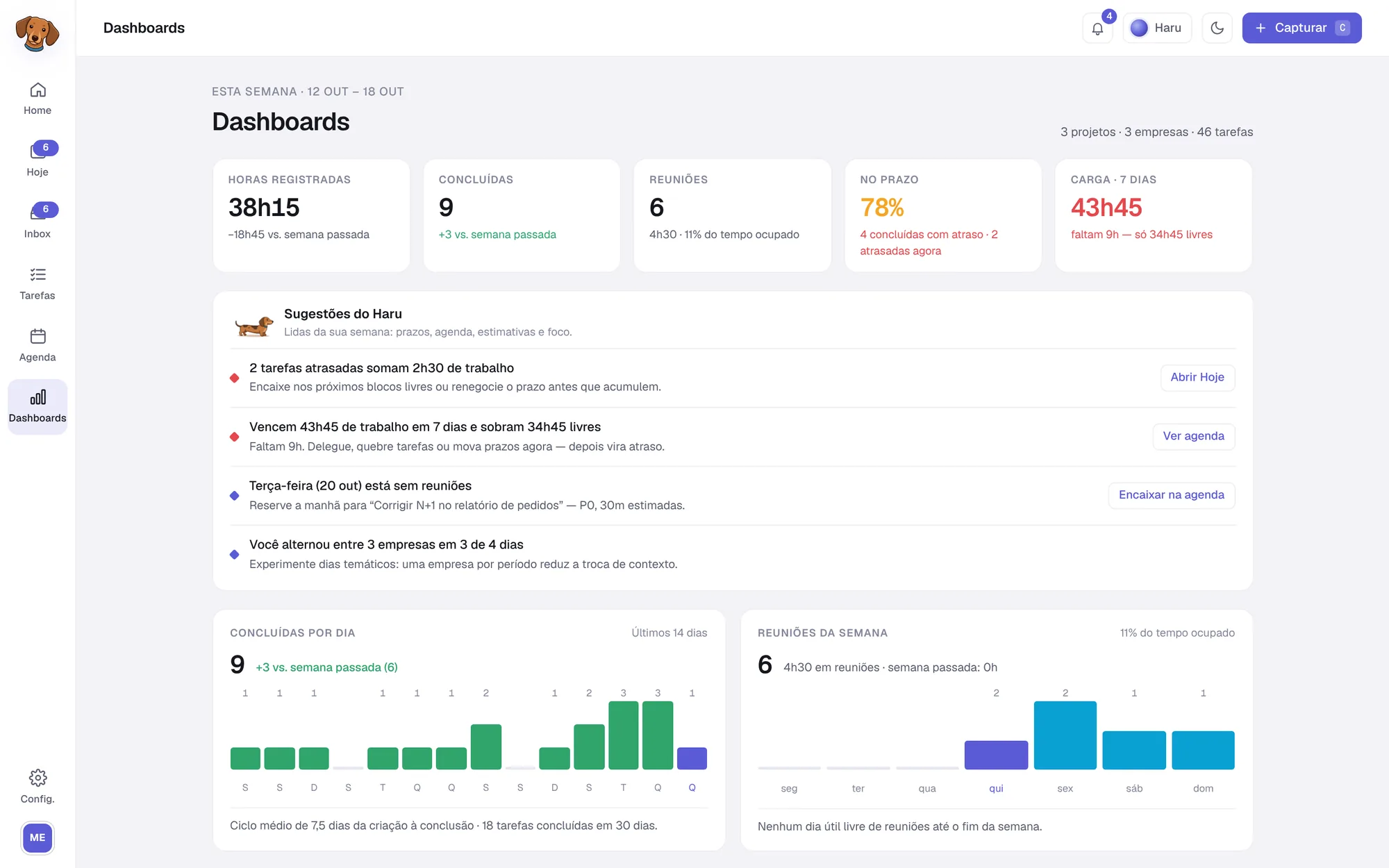Click 'Terça-feira (20 out) está sem reuniões'
The width and height of the screenshot is (1389, 868).
coord(360,486)
